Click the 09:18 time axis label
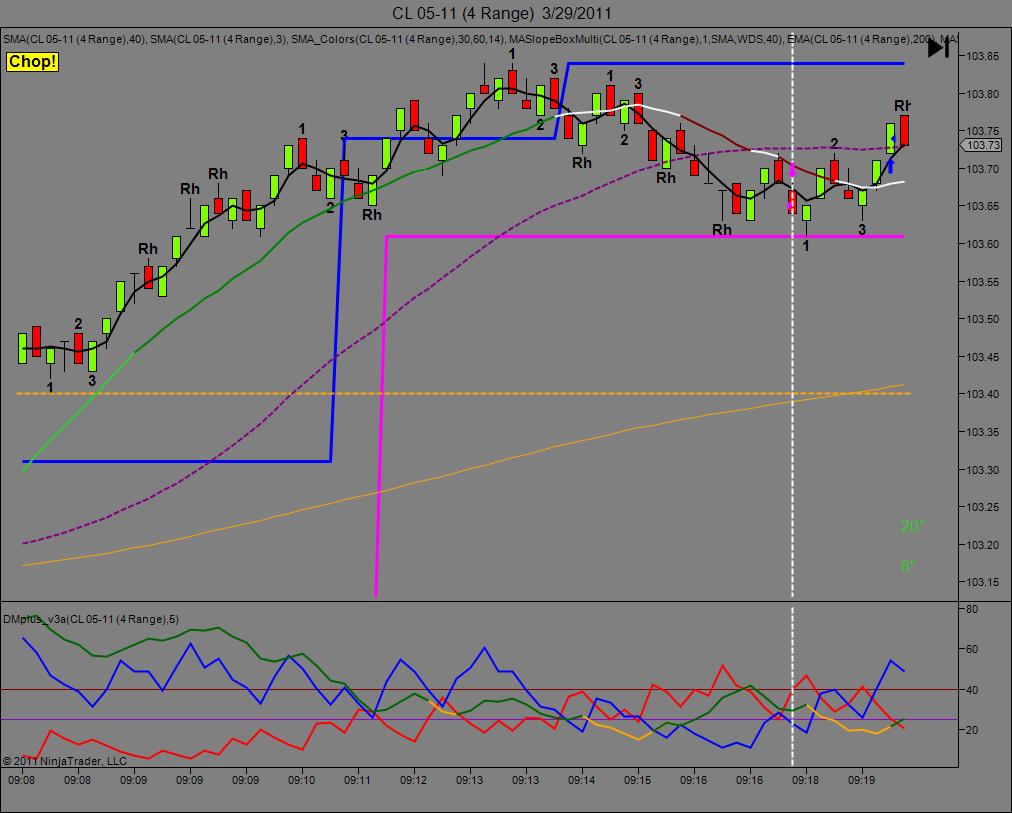This screenshot has width=1012, height=813. pos(805,780)
